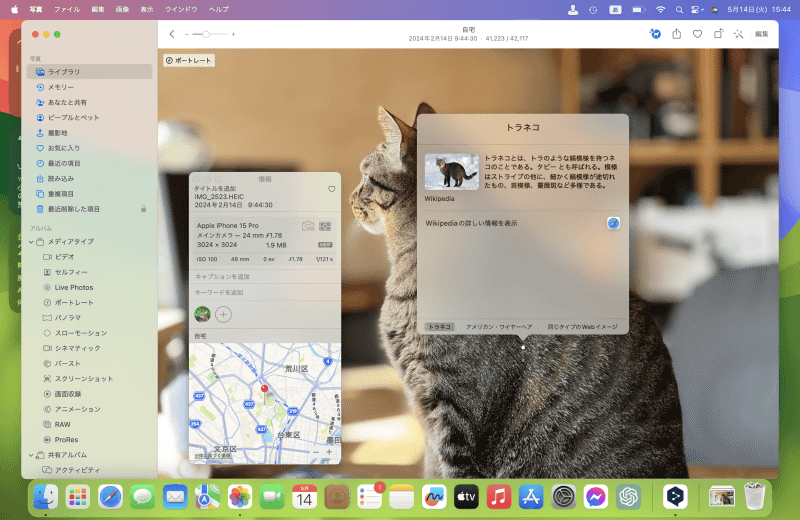Open 読み込み in sidebar
The height and width of the screenshot is (520, 800).
tap(90, 179)
